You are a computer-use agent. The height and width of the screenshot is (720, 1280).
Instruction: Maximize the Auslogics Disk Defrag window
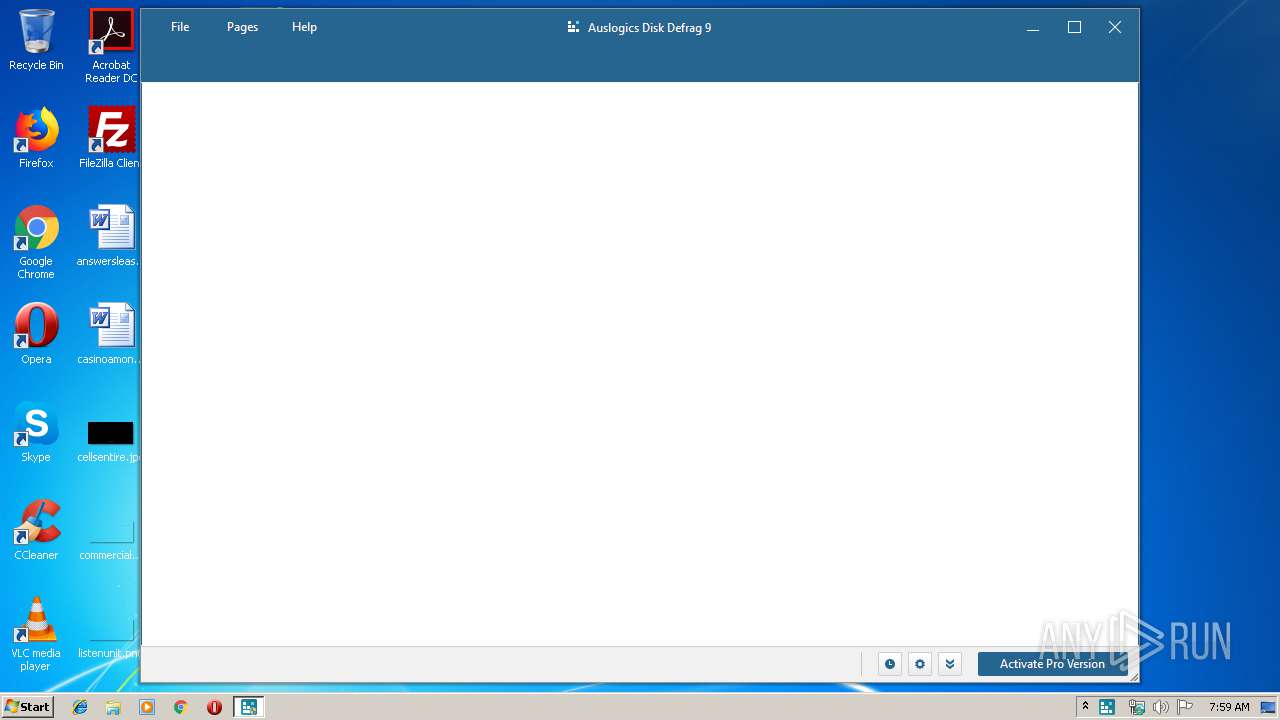click(x=1075, y=28)
